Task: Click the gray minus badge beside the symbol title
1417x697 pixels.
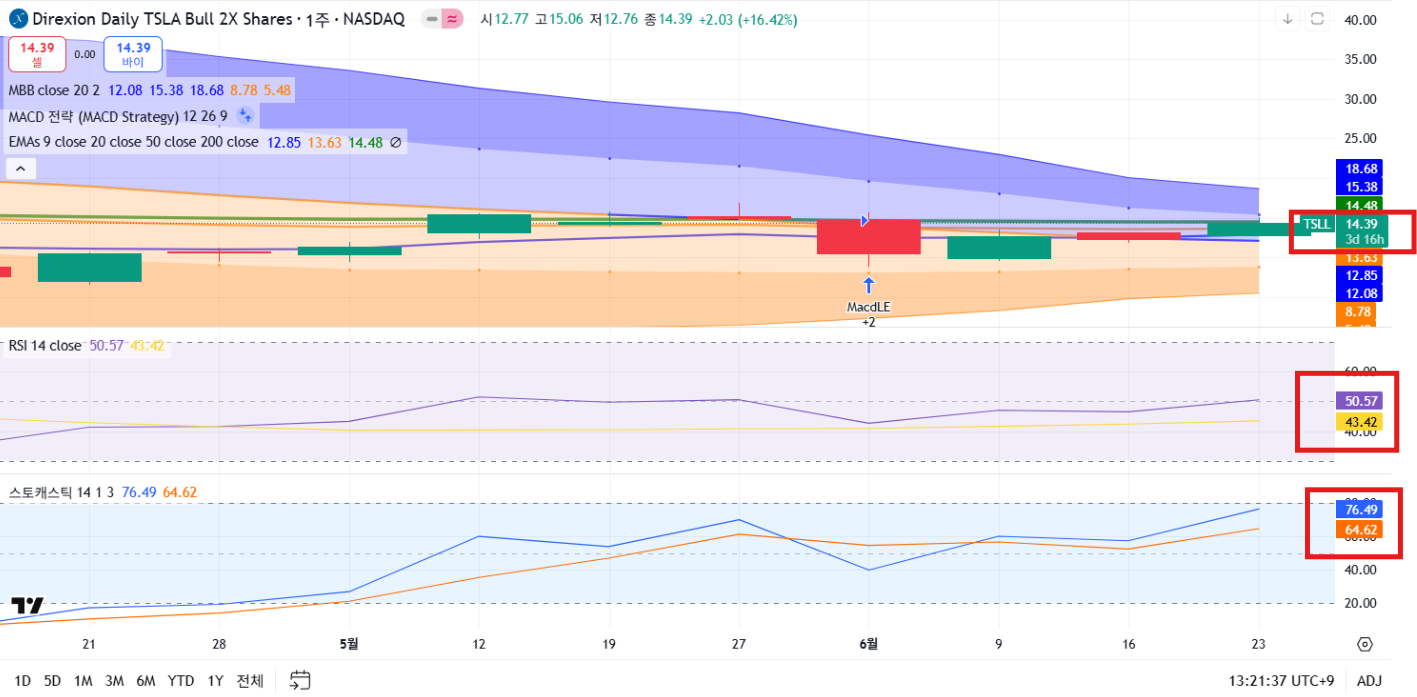Action: tap(430, 19)
